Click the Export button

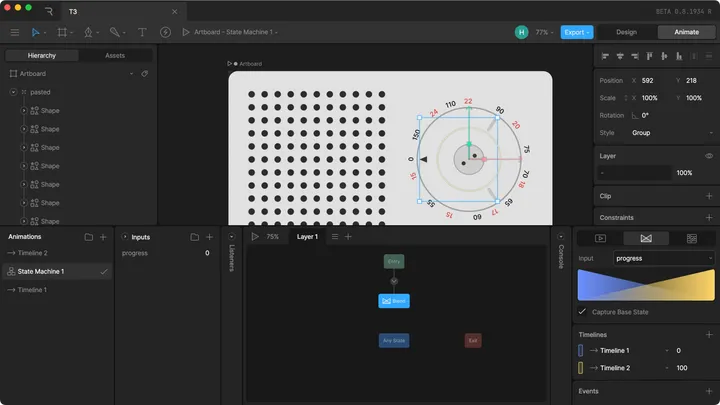[x=576, y=32]
